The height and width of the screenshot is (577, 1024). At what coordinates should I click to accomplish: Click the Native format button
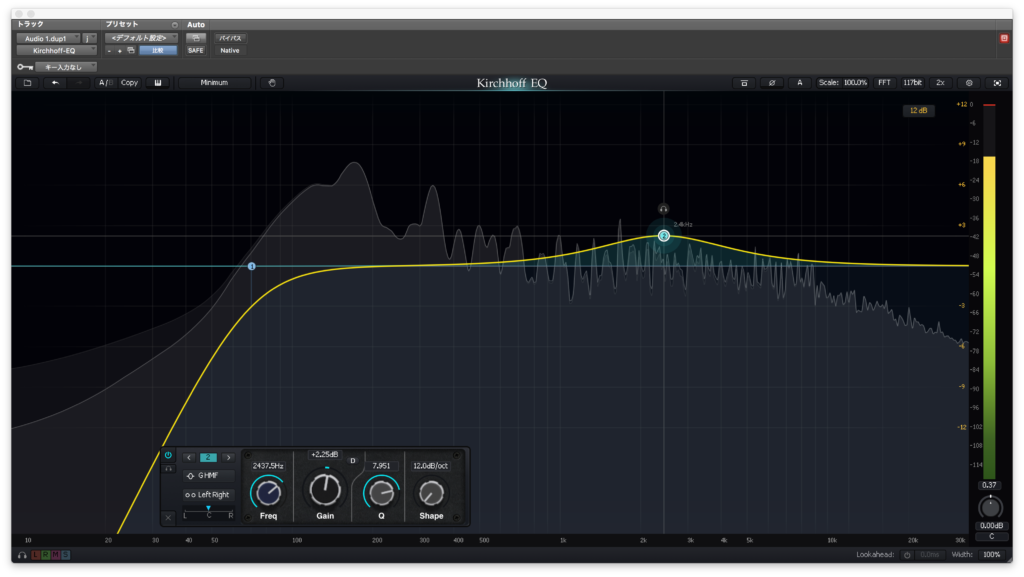point(230,50)
